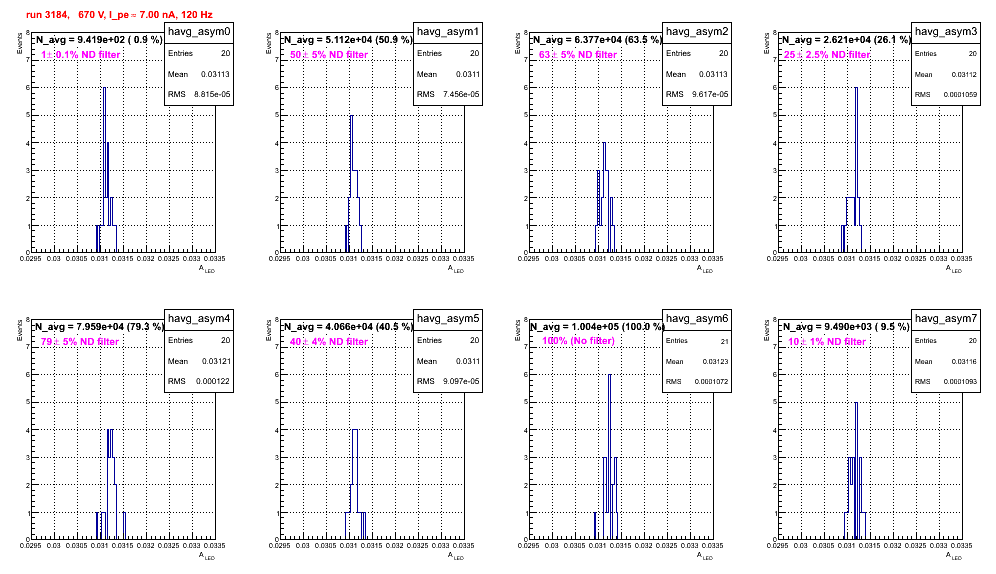Click the histogram peak in havg_asym3 plot
Screen dimensions: 996x574
[x=856, y=88]
